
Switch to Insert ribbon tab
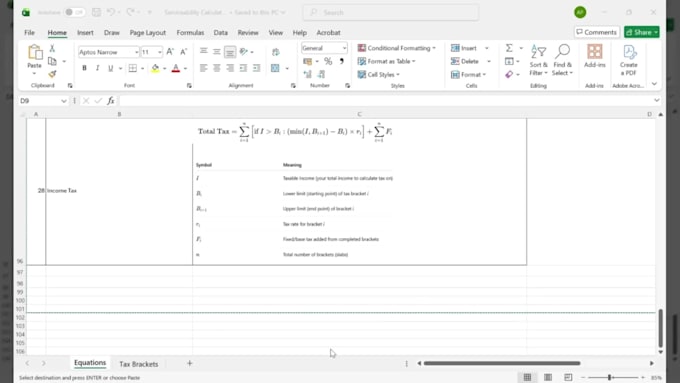[85, 33]
